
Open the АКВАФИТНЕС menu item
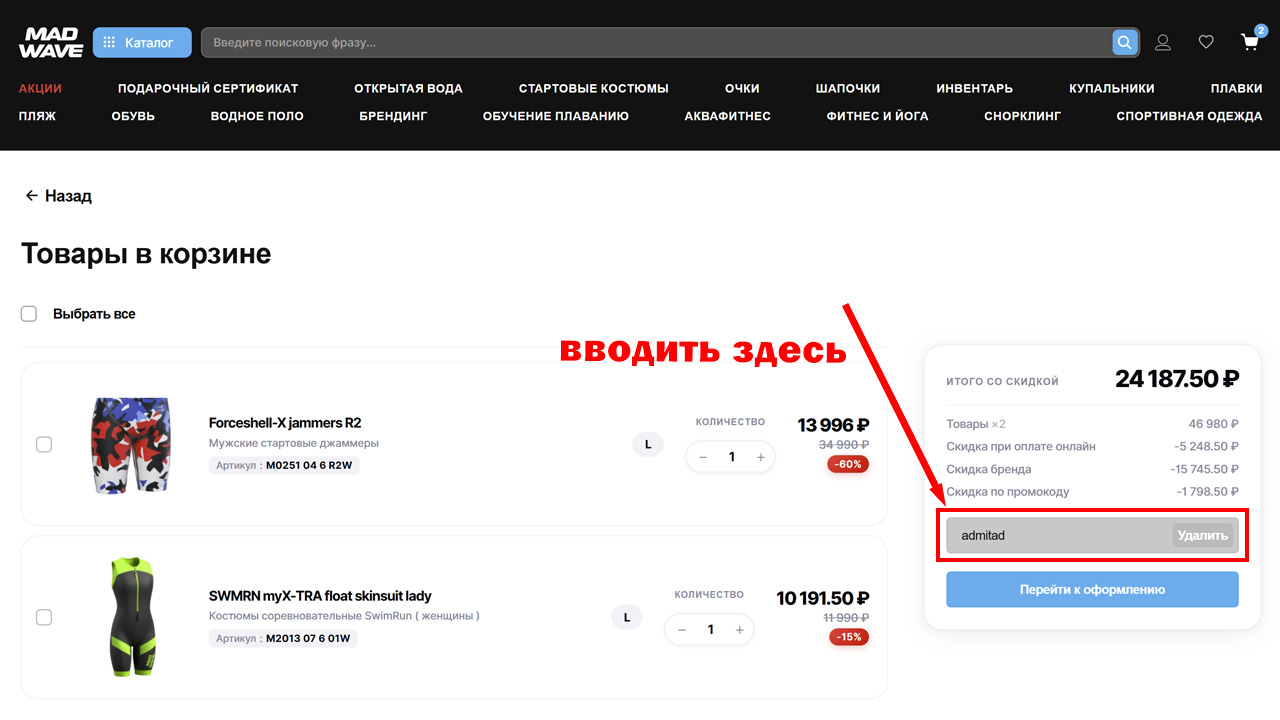click(728, 116)
